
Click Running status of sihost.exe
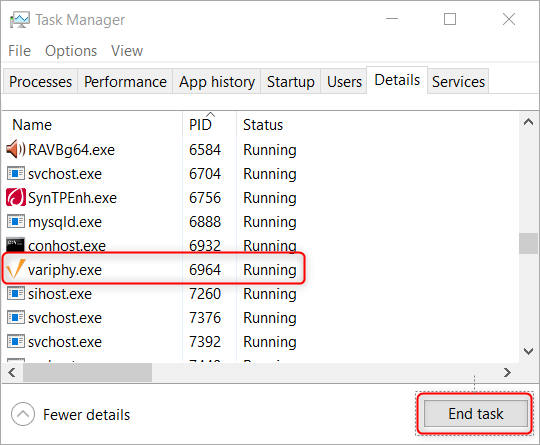click(x=270, y=294)
